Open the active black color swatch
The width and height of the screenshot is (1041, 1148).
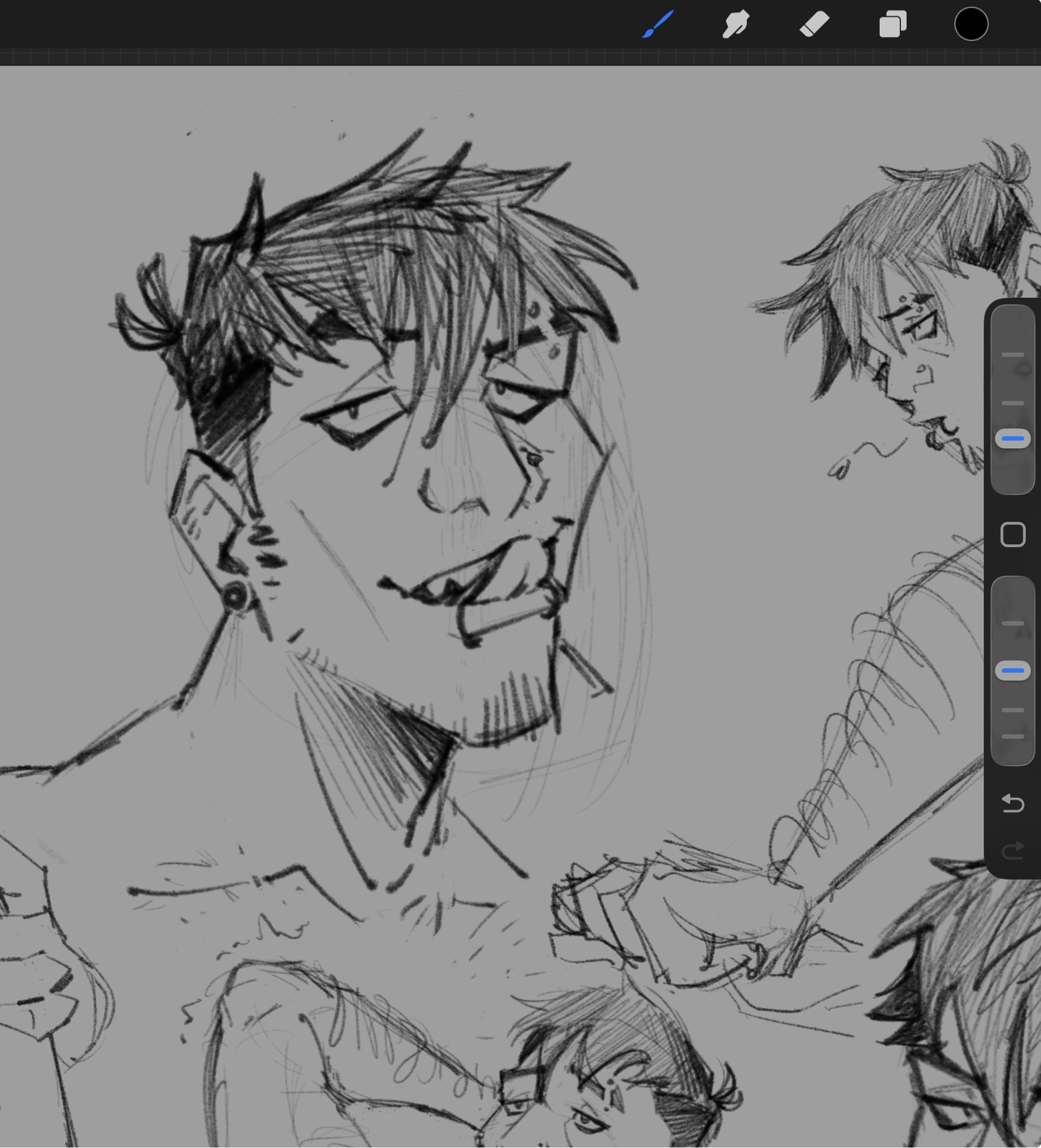pos(971,25)
